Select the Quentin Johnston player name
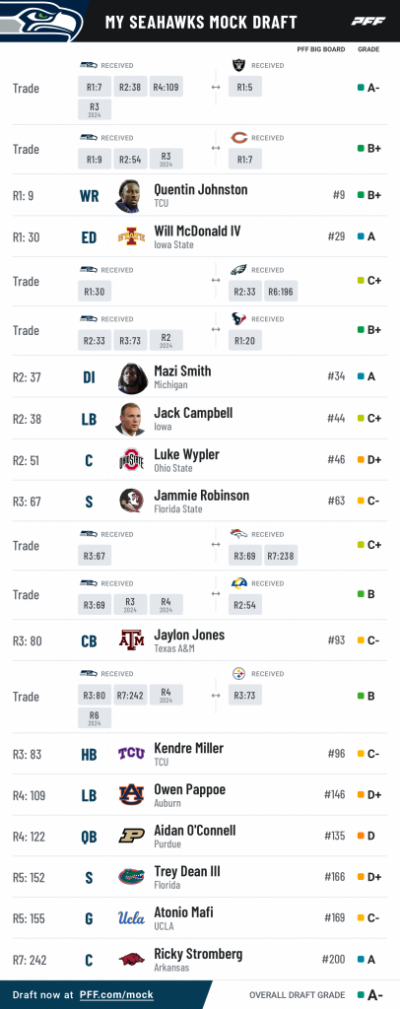Viewport: 400px width, 1009px height. [201, 189]
